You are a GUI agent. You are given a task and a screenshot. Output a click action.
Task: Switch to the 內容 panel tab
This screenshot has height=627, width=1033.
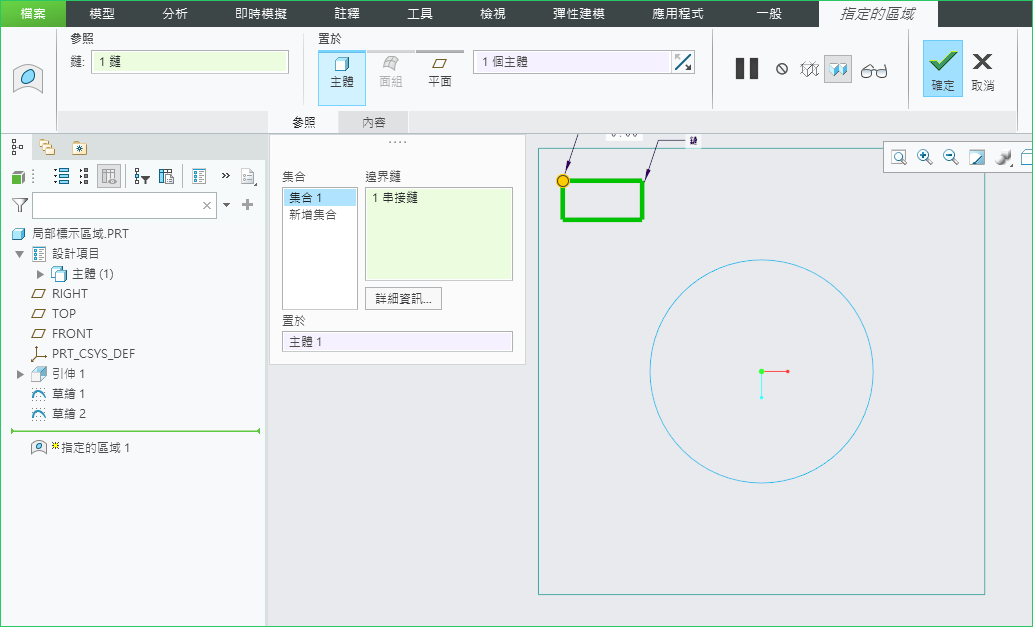(x=373, y=122)
